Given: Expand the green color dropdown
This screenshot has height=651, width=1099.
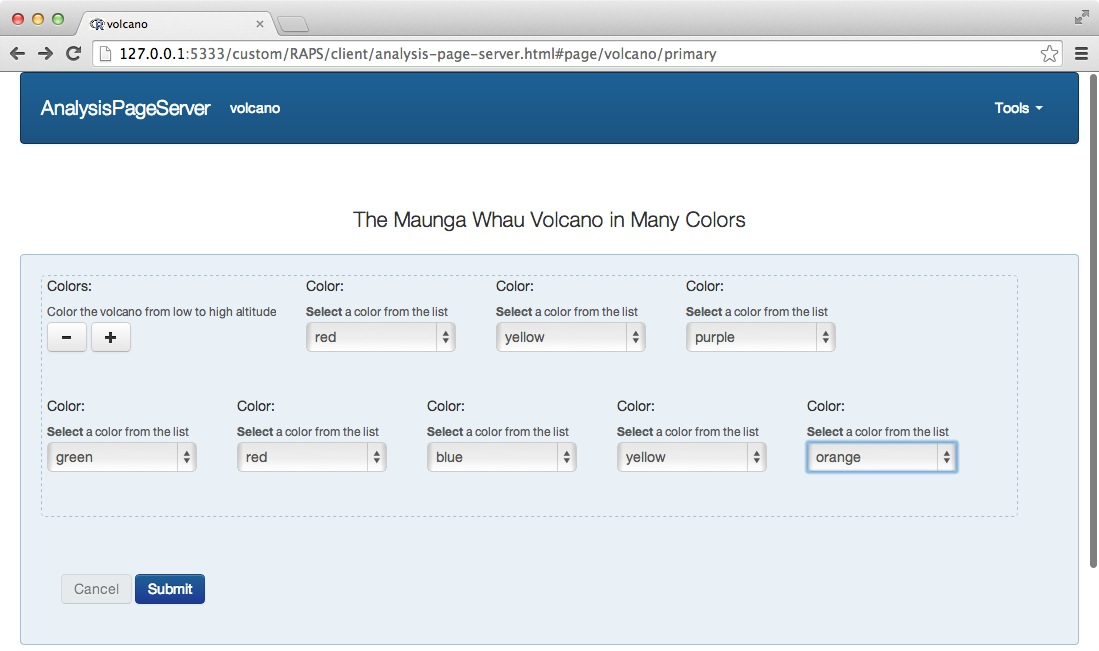Looking at the screenshot, I should tap(122, 458).
